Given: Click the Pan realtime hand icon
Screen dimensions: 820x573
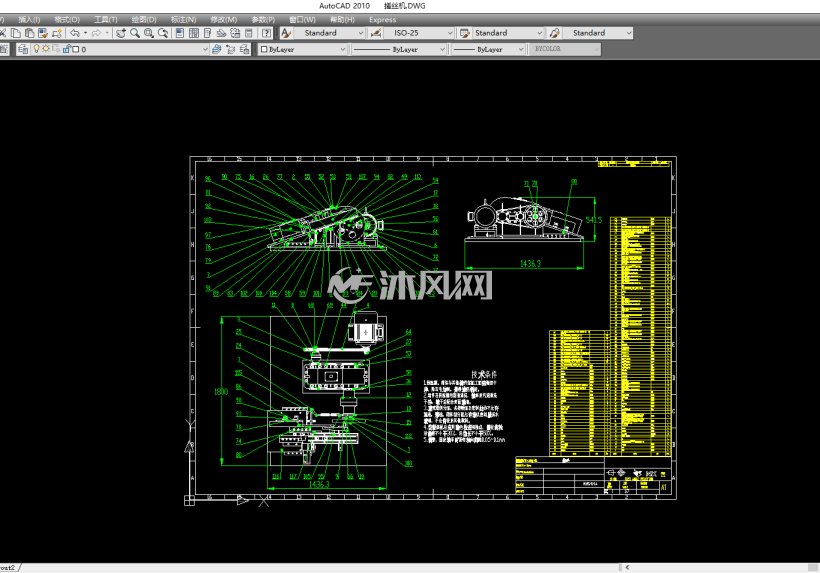Looking at the screenshot, I should click(x=121, y=33).
